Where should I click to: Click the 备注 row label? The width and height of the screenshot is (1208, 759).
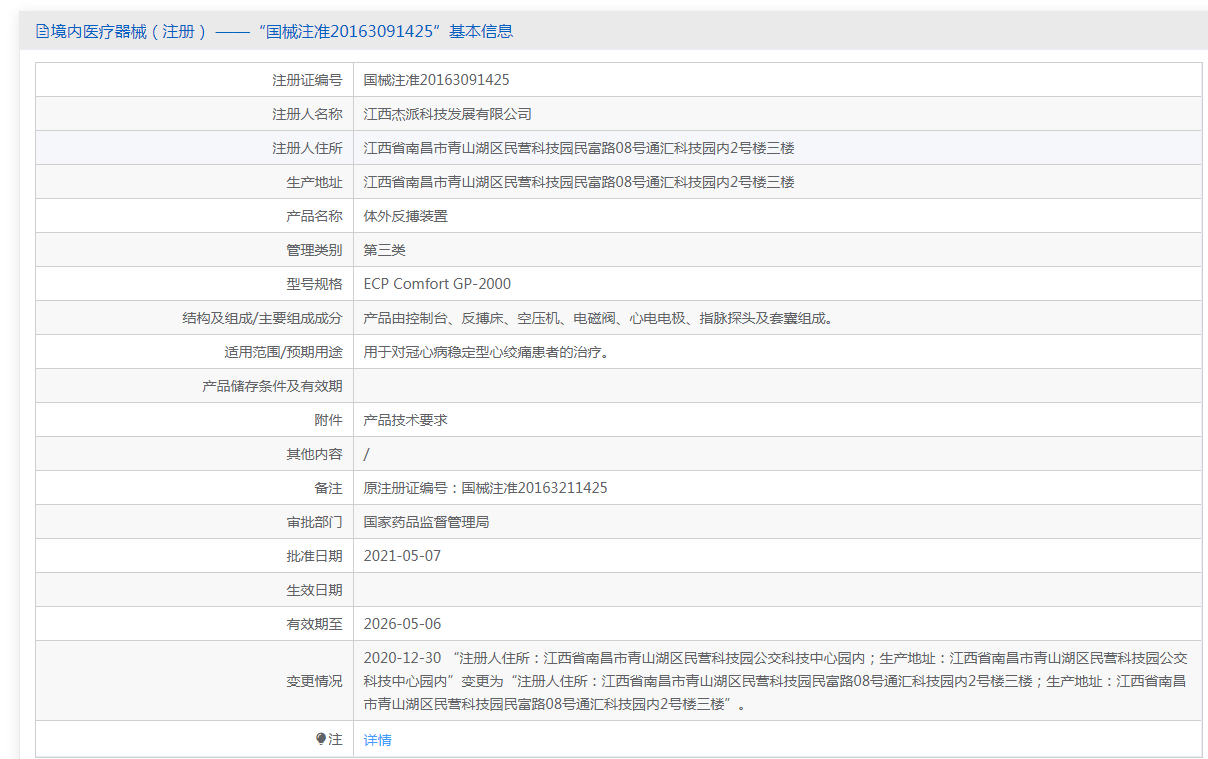[328, 488]
